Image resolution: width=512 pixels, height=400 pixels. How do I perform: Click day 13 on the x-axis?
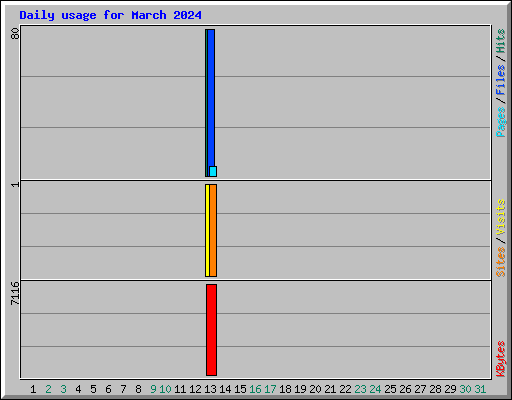(x=210, y=389)
